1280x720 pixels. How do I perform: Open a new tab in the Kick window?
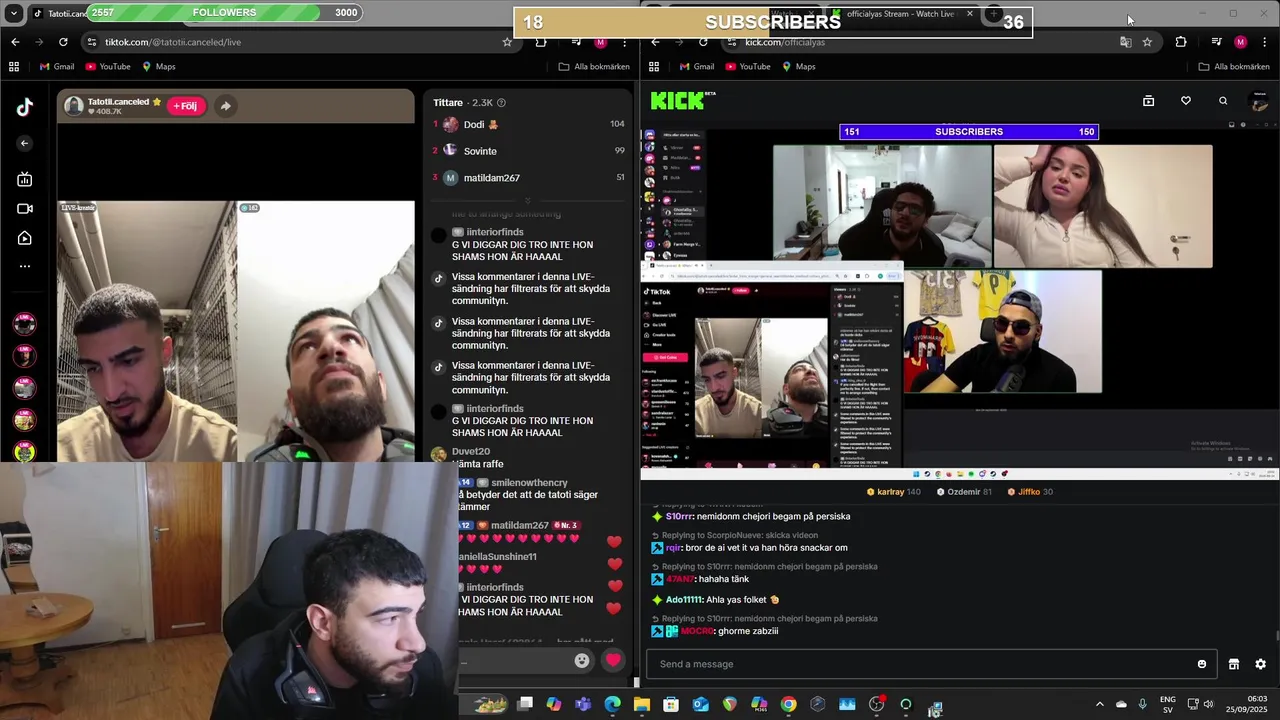coord(993,14)
